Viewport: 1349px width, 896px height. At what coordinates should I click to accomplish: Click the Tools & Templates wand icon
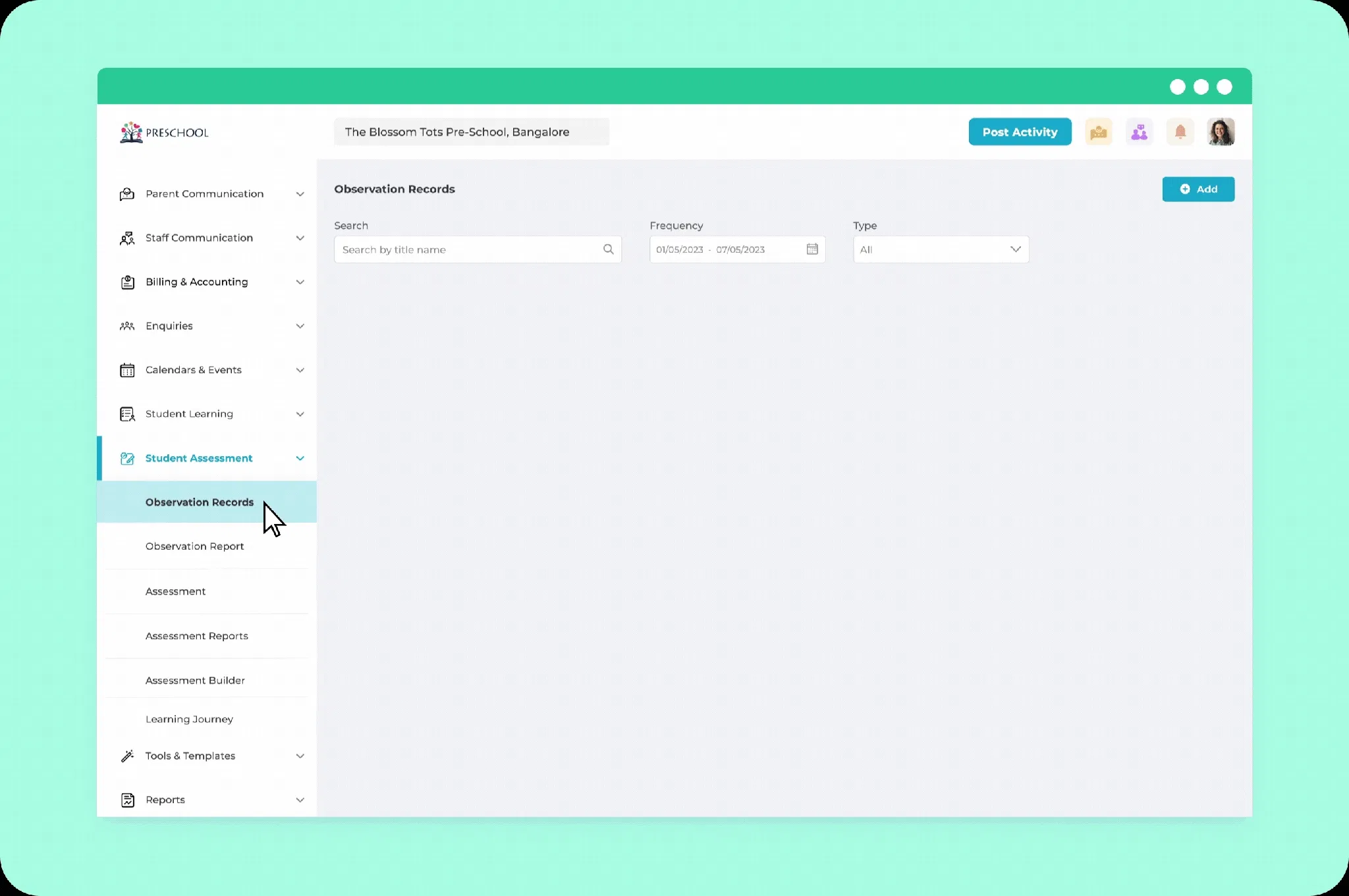coord(127,756)
